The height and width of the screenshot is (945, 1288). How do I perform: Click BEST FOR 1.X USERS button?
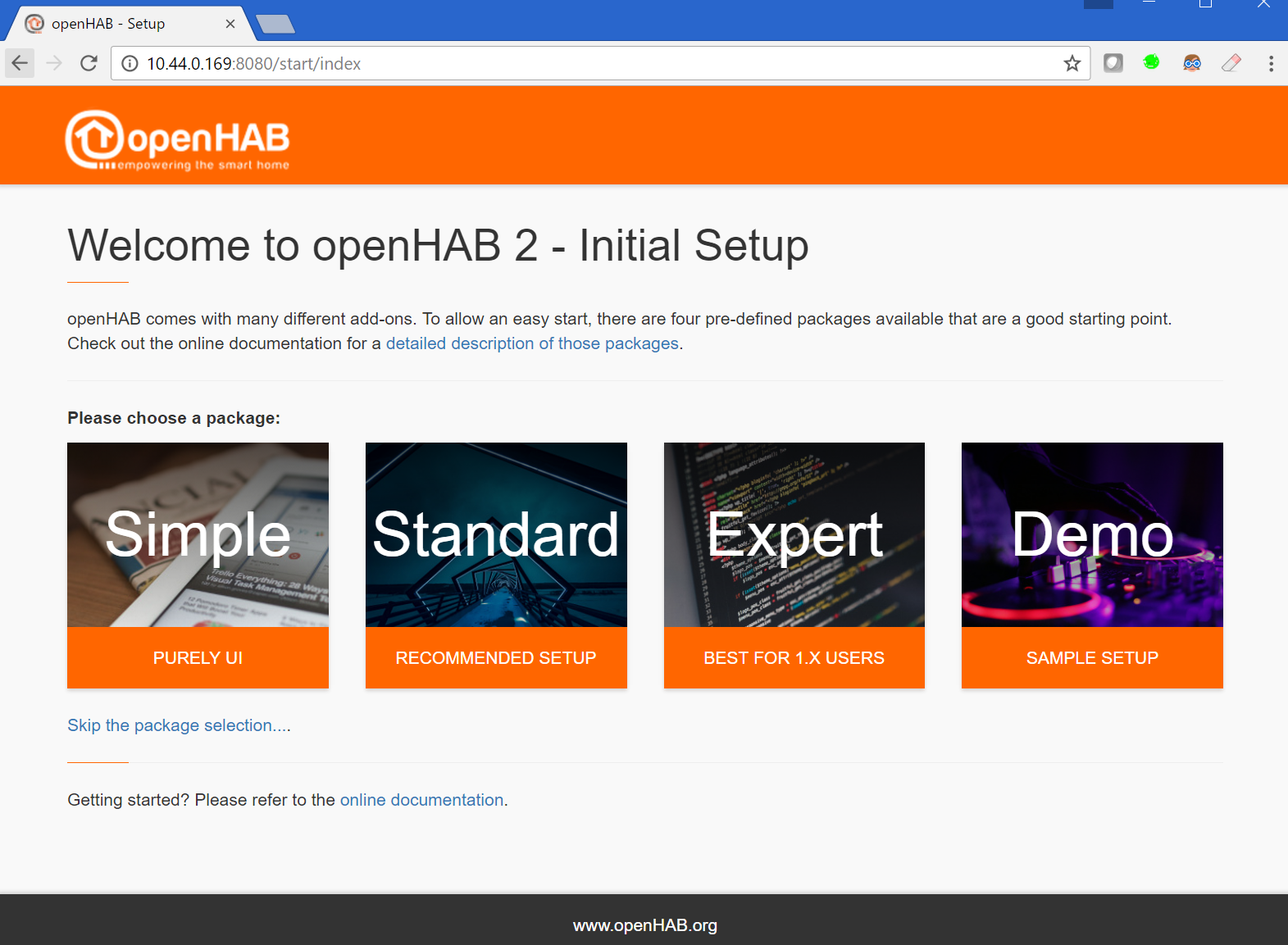794,658
